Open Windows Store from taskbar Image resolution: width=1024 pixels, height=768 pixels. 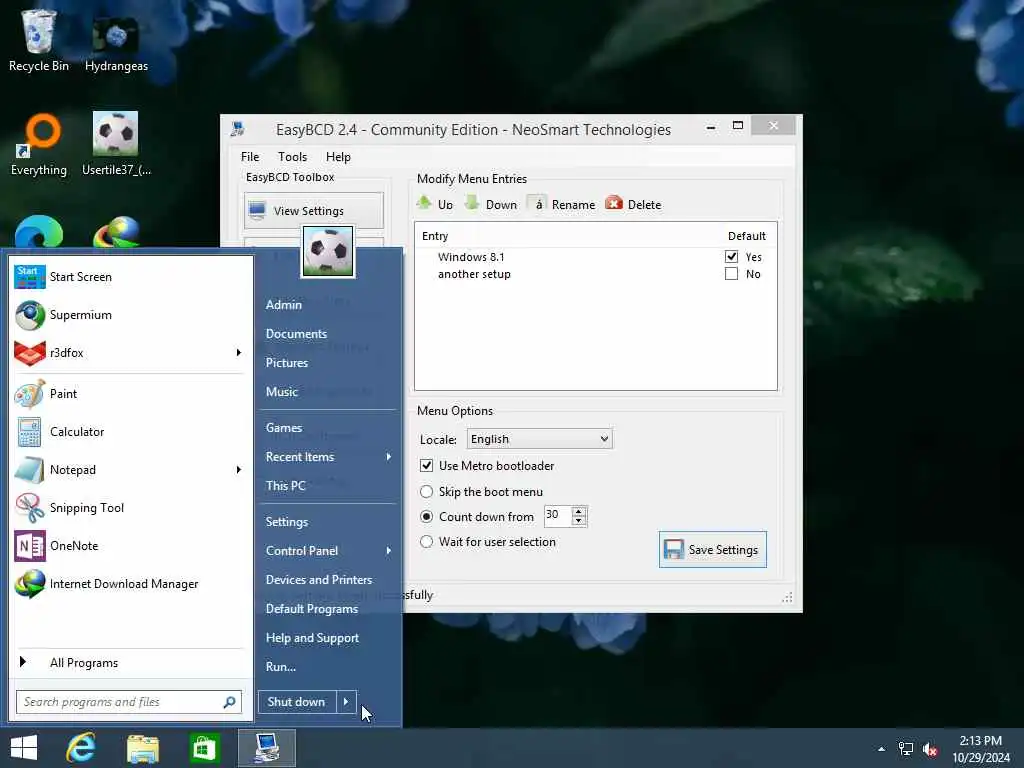click(204, 748)
